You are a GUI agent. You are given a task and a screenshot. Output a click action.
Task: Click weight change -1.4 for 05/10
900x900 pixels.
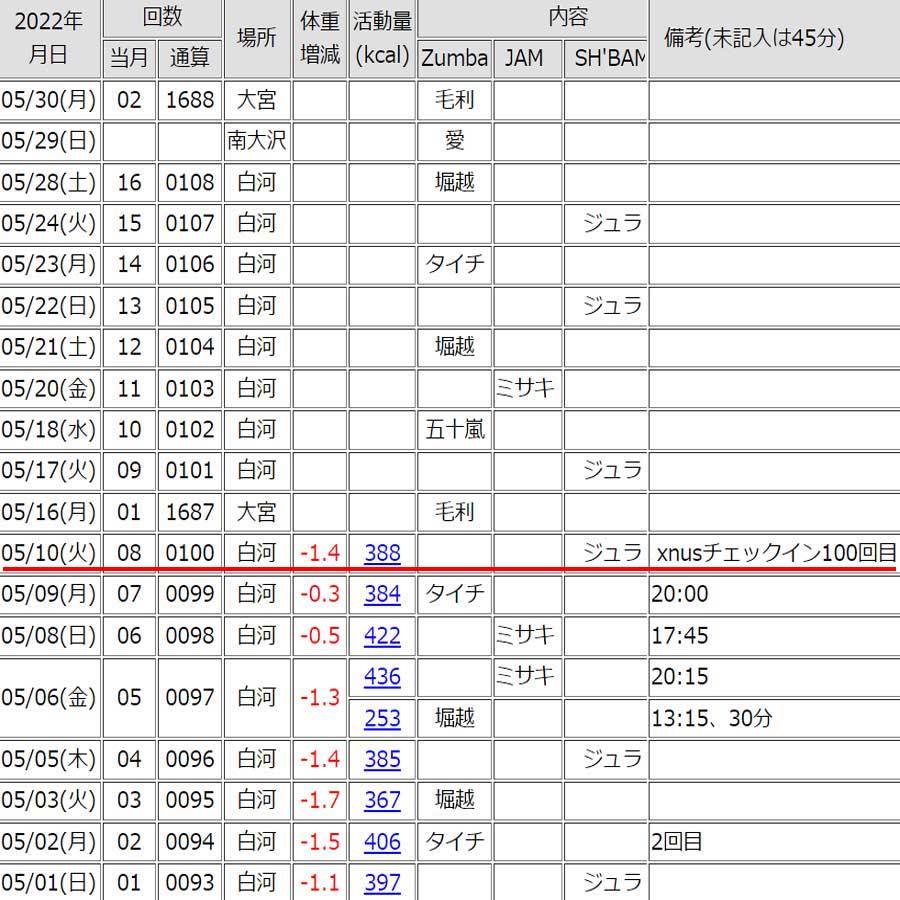point(320,553)
